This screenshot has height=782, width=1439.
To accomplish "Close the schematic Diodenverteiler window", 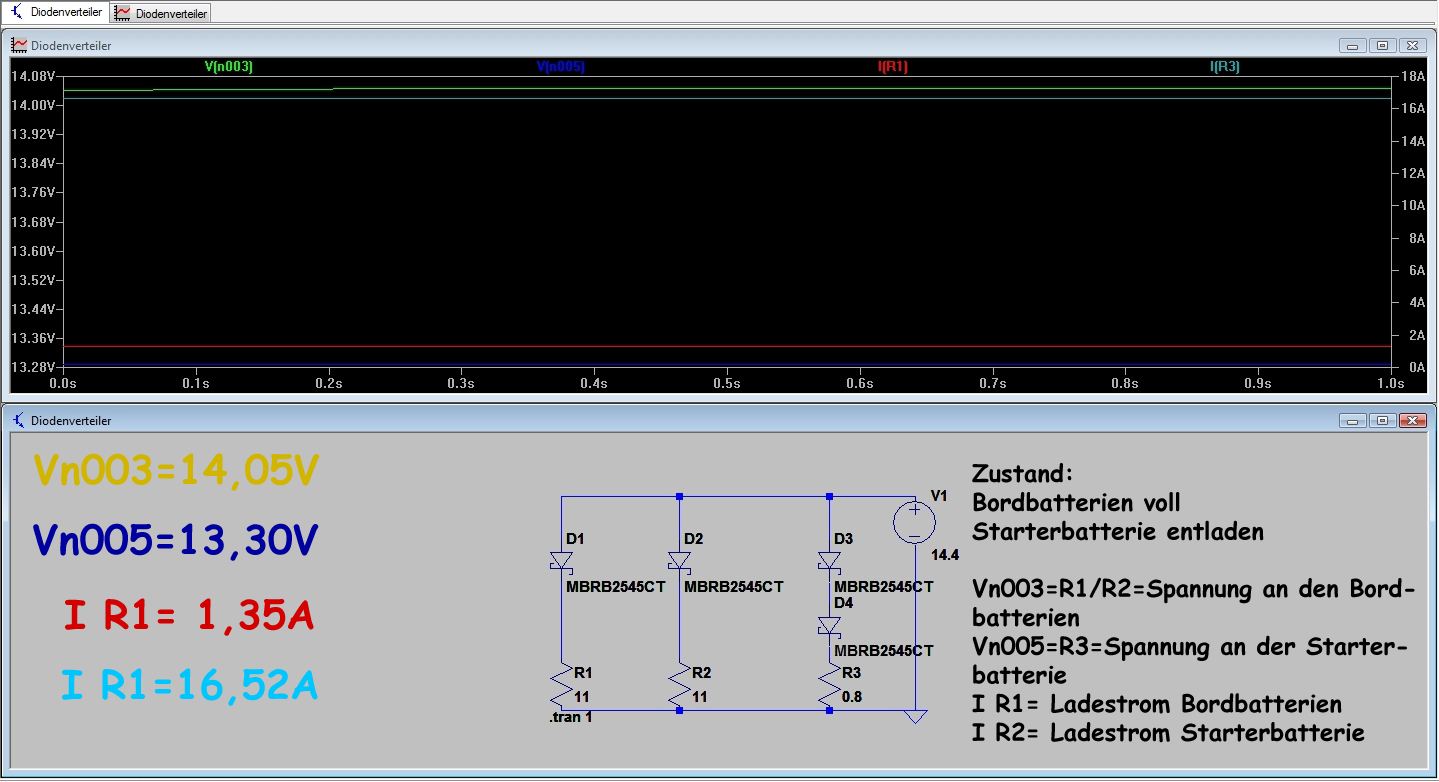I will (x=1412, y=421).
